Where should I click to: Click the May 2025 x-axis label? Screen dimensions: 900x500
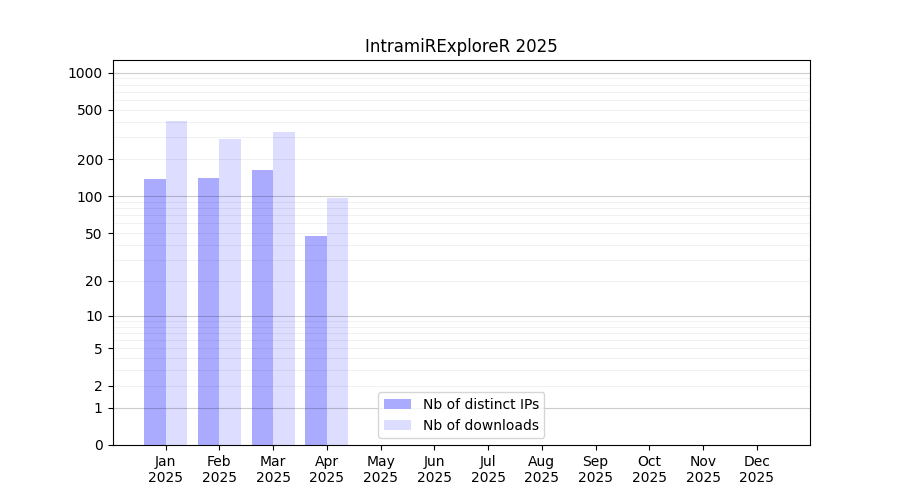(381, 469)
